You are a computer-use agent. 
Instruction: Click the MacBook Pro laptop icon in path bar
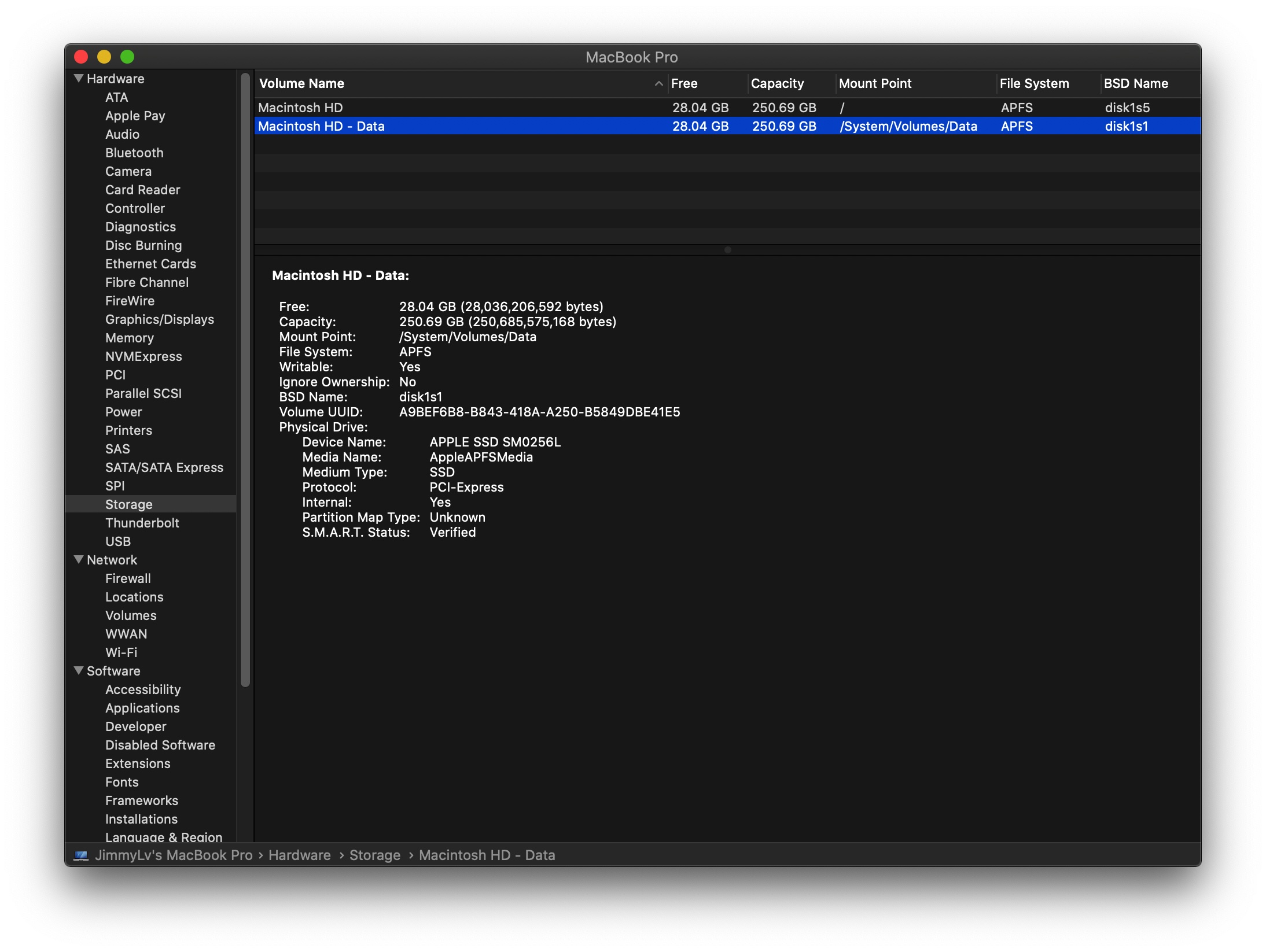pos(82,855)
